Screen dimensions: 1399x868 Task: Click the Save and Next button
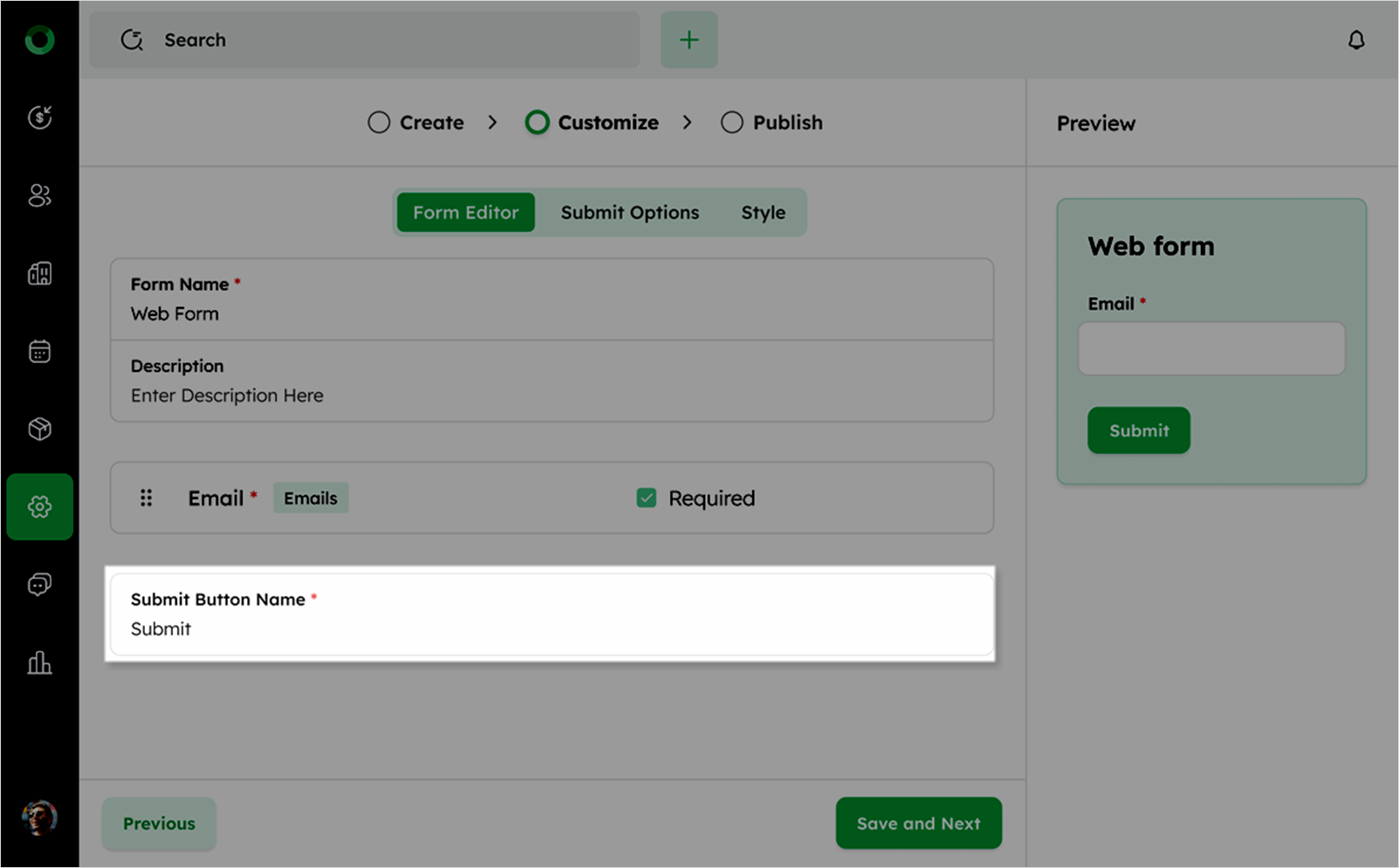coord(918,824)
